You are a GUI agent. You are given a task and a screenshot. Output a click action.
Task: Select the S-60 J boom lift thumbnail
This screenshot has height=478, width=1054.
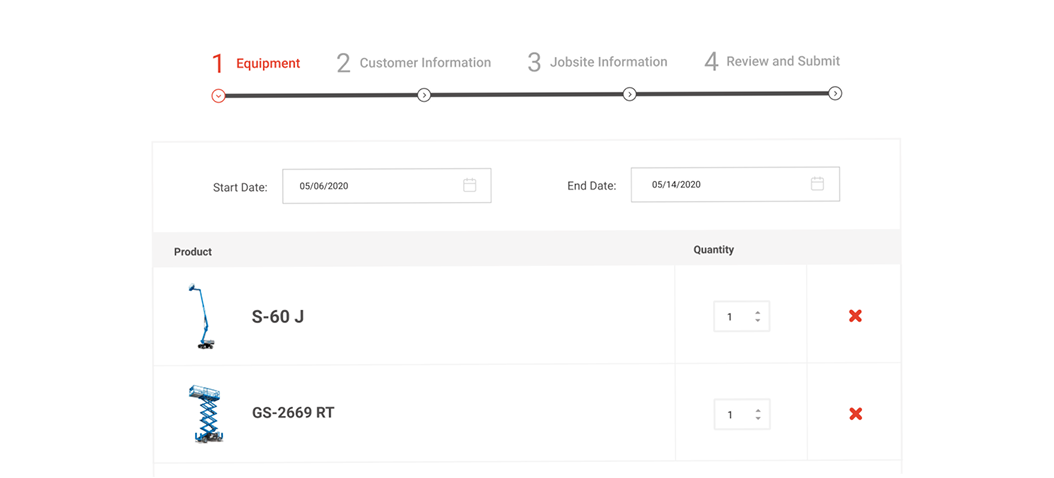[202, 316]
